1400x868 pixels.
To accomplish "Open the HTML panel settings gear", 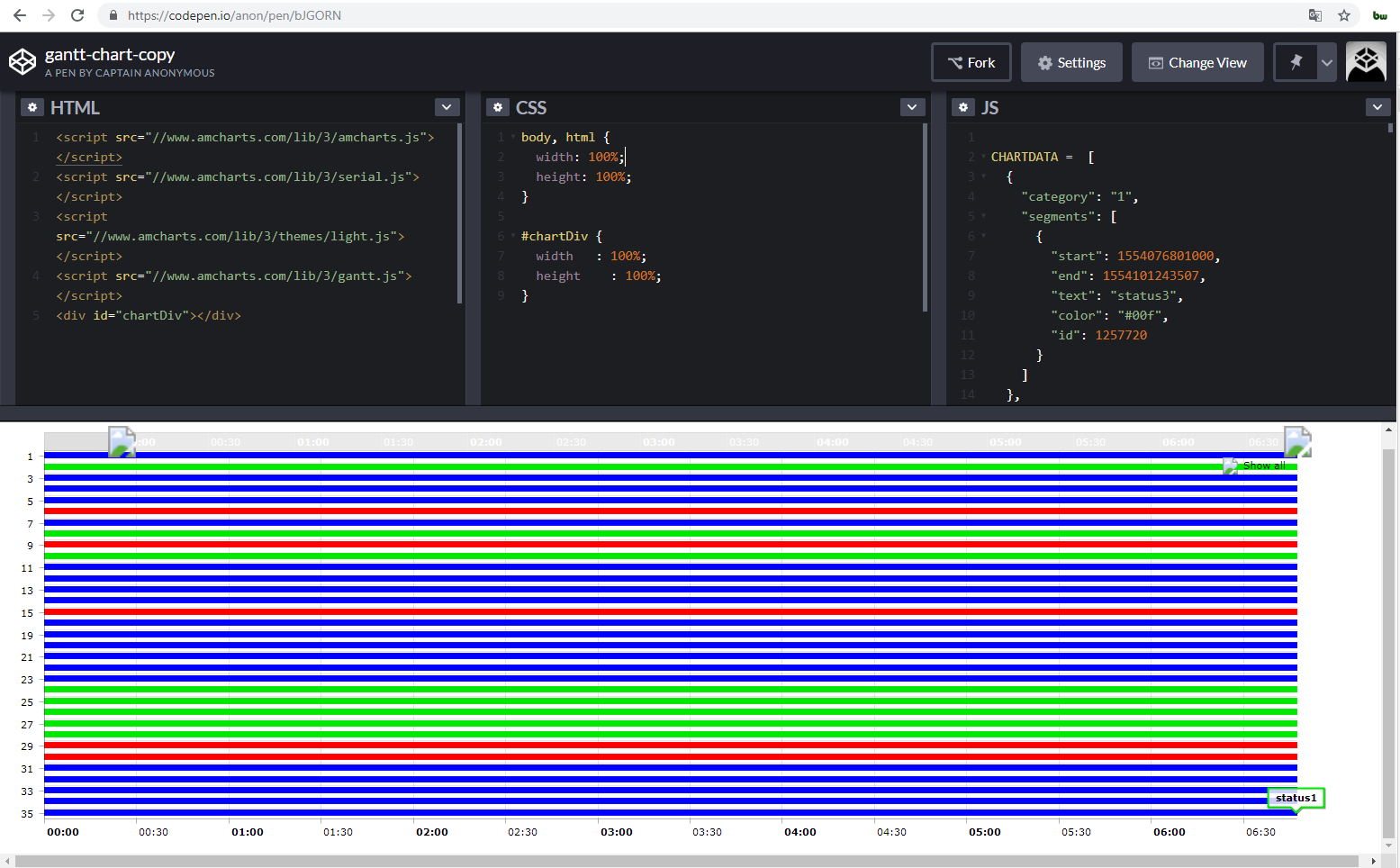I will click(32, 107).
